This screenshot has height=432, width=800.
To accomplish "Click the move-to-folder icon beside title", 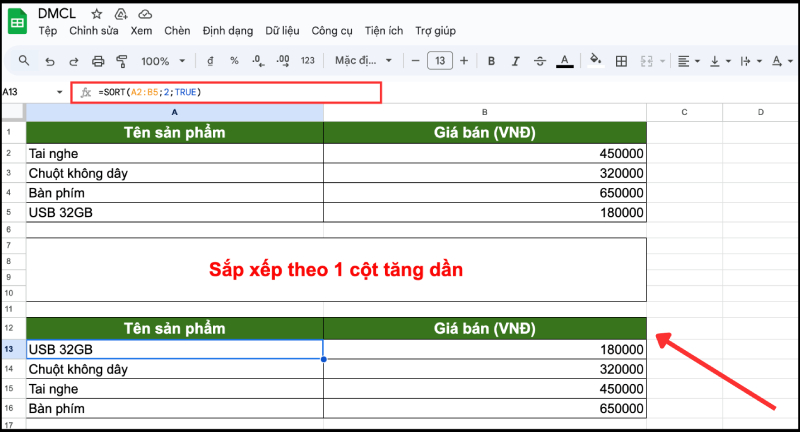I will click(x=121, y=14).
